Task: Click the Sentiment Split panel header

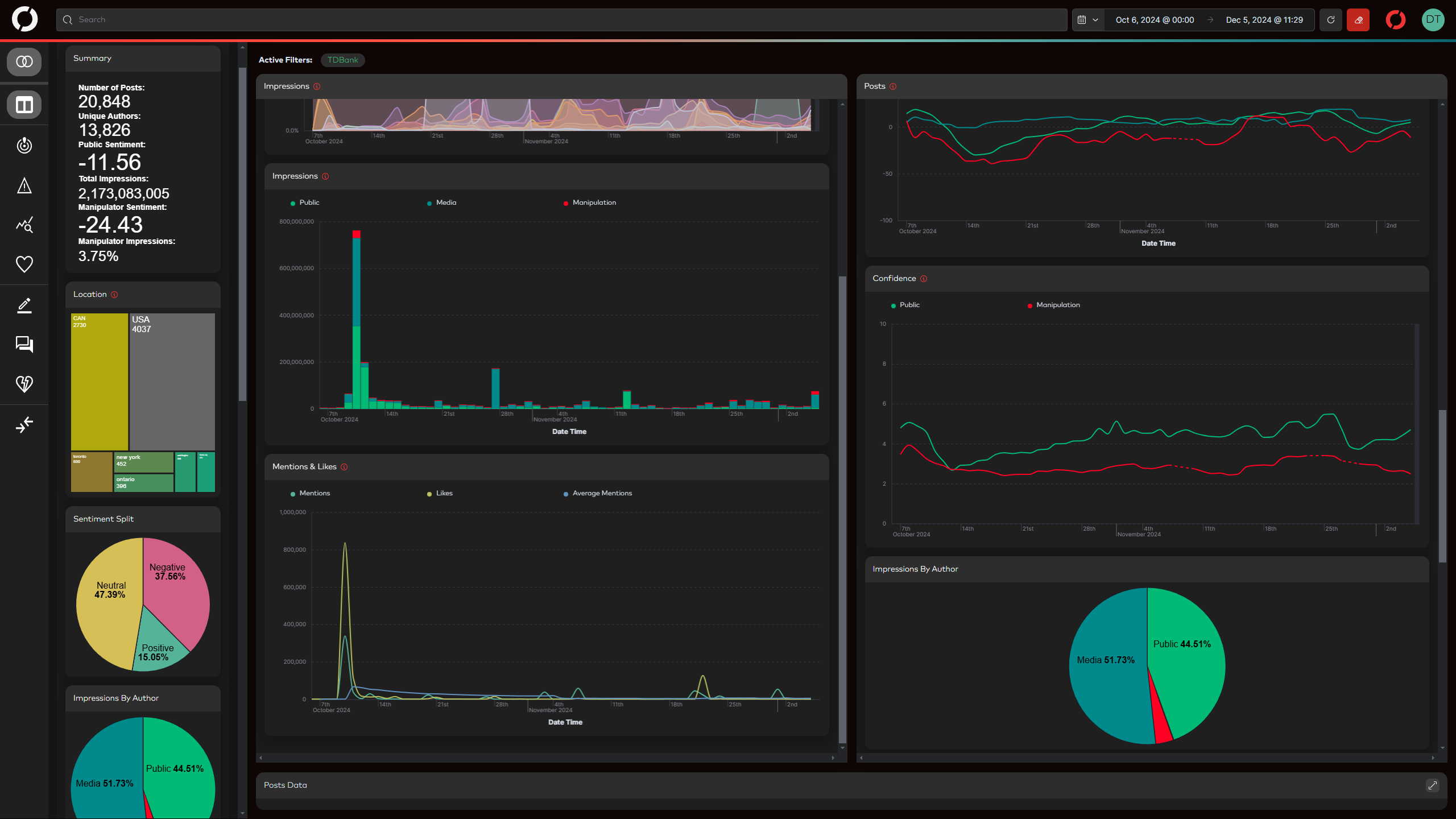Action: (x=143, y=519)
